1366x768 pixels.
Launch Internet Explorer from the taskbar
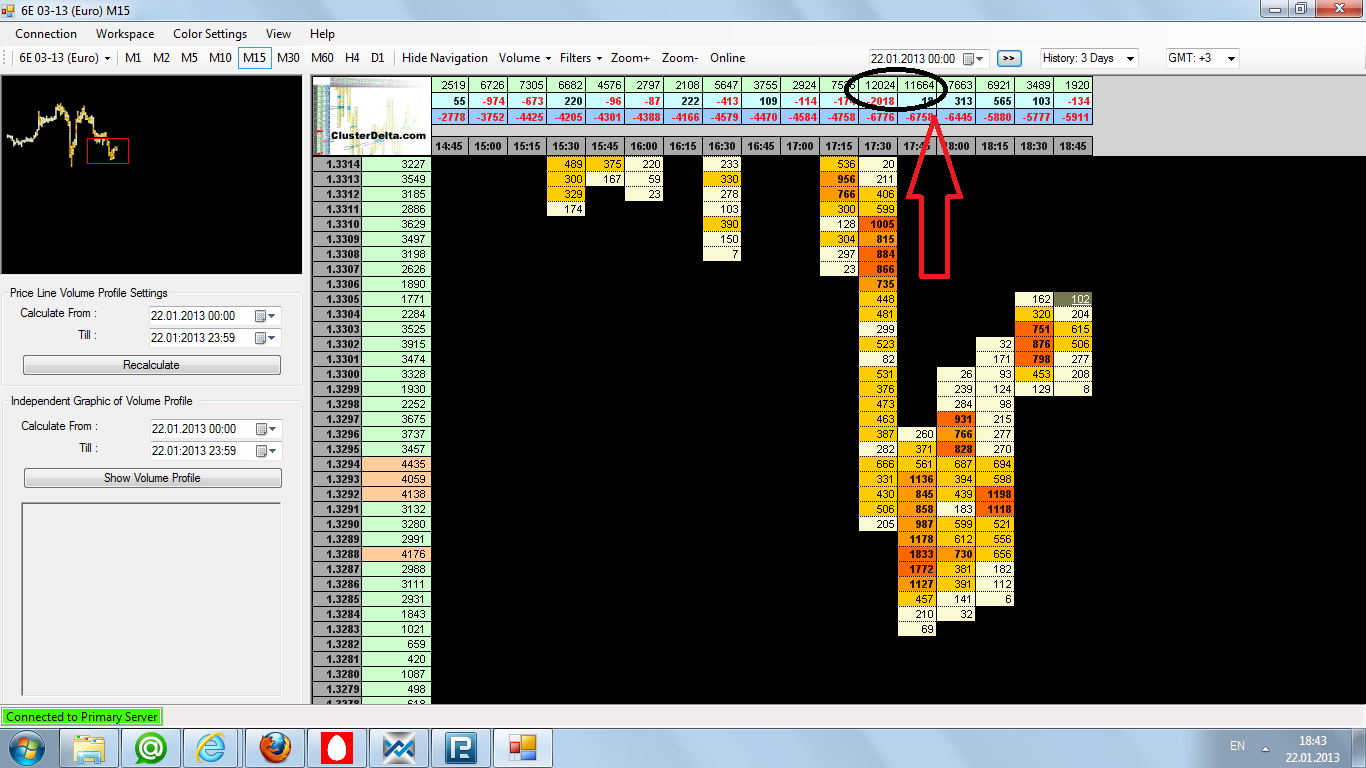pos(212,748)
